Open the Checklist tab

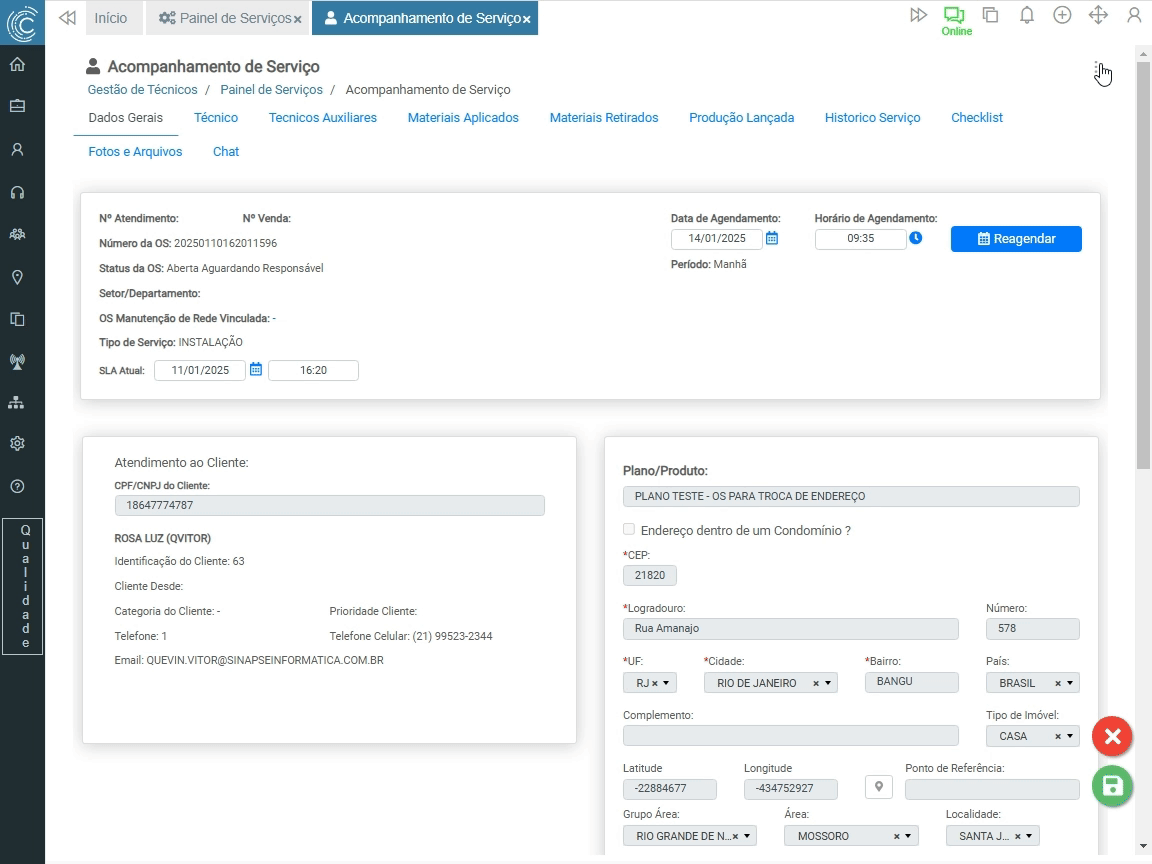[976, 118]
